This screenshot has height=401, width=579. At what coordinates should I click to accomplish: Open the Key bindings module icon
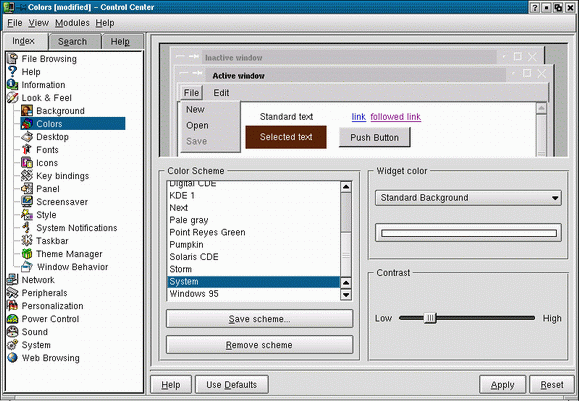(x=27, y=176)
